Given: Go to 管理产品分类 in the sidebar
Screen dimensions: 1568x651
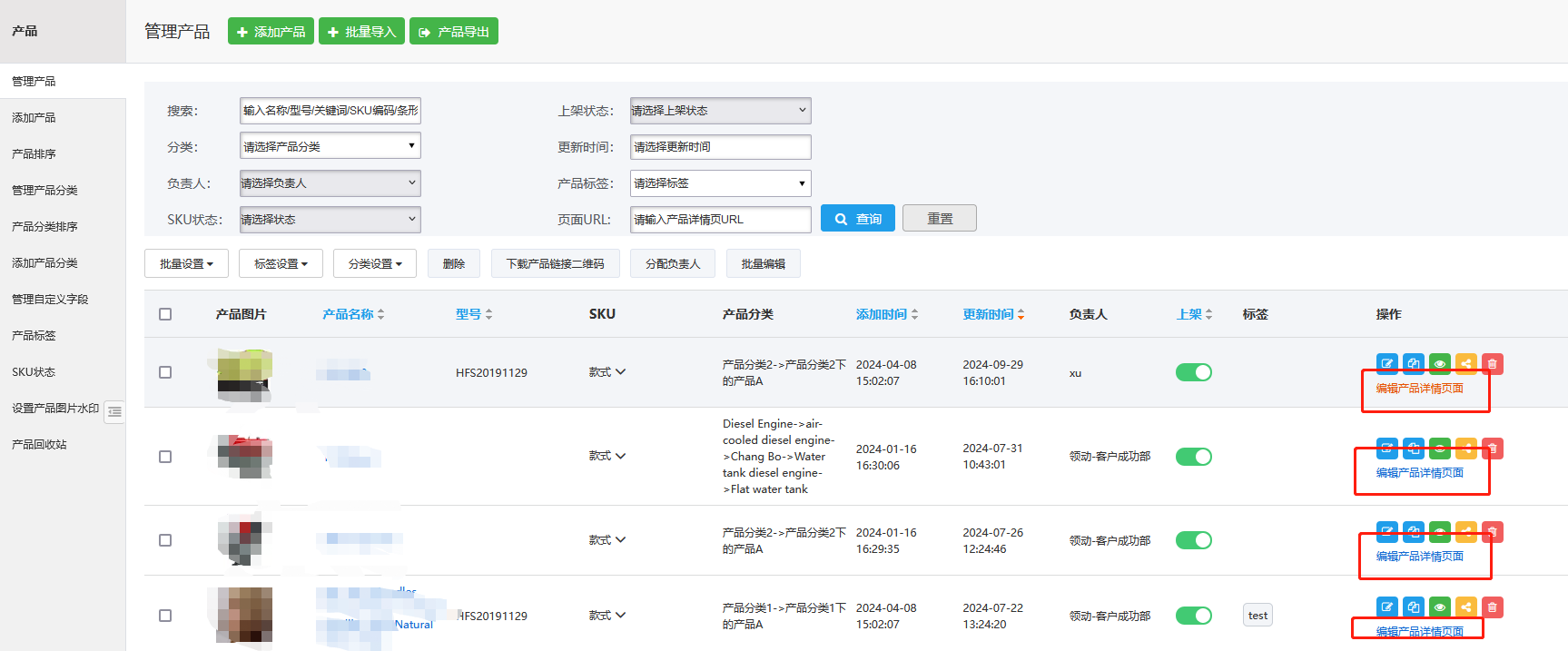Looking at the screenshot, I should [44, 191].
